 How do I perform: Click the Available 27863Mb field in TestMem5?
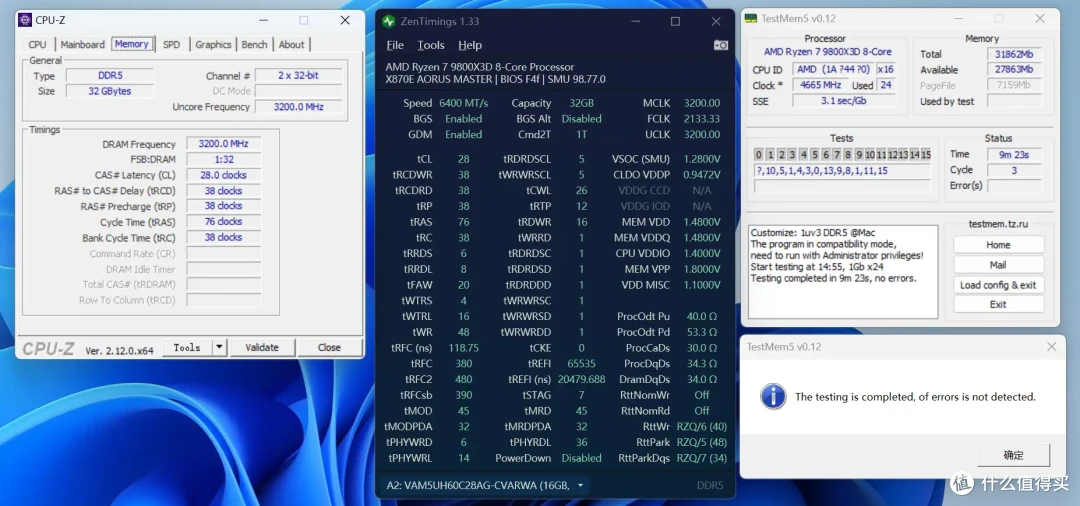tap(1014, 70)
